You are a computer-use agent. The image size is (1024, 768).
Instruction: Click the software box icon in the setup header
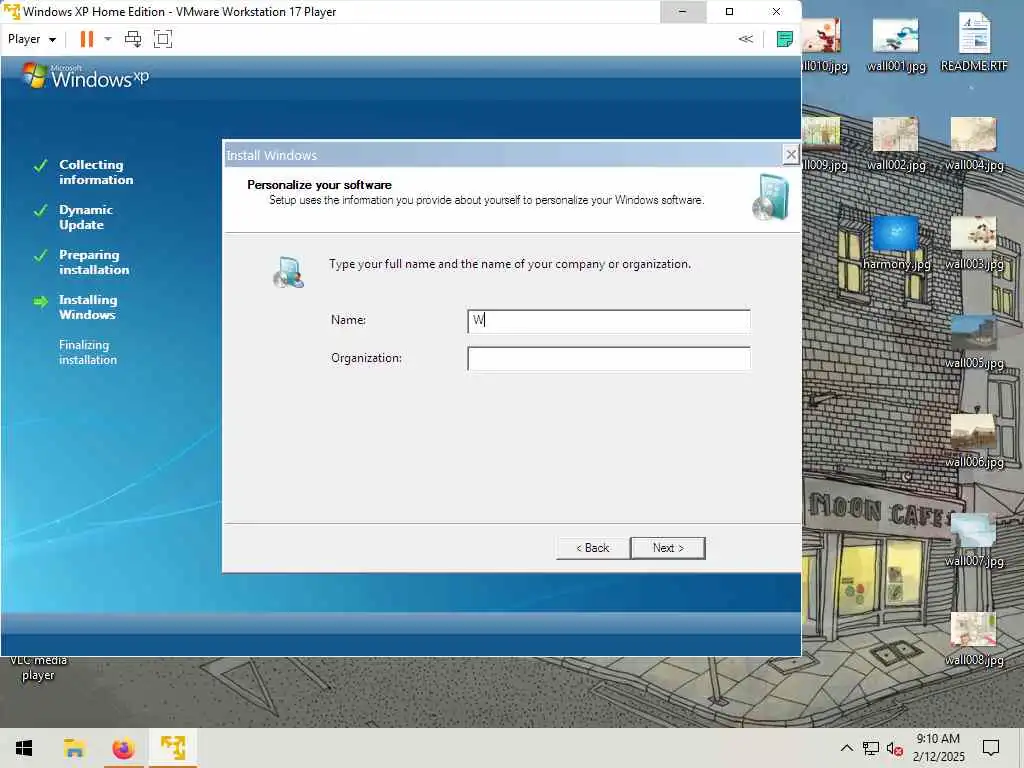tap(771, 197)
